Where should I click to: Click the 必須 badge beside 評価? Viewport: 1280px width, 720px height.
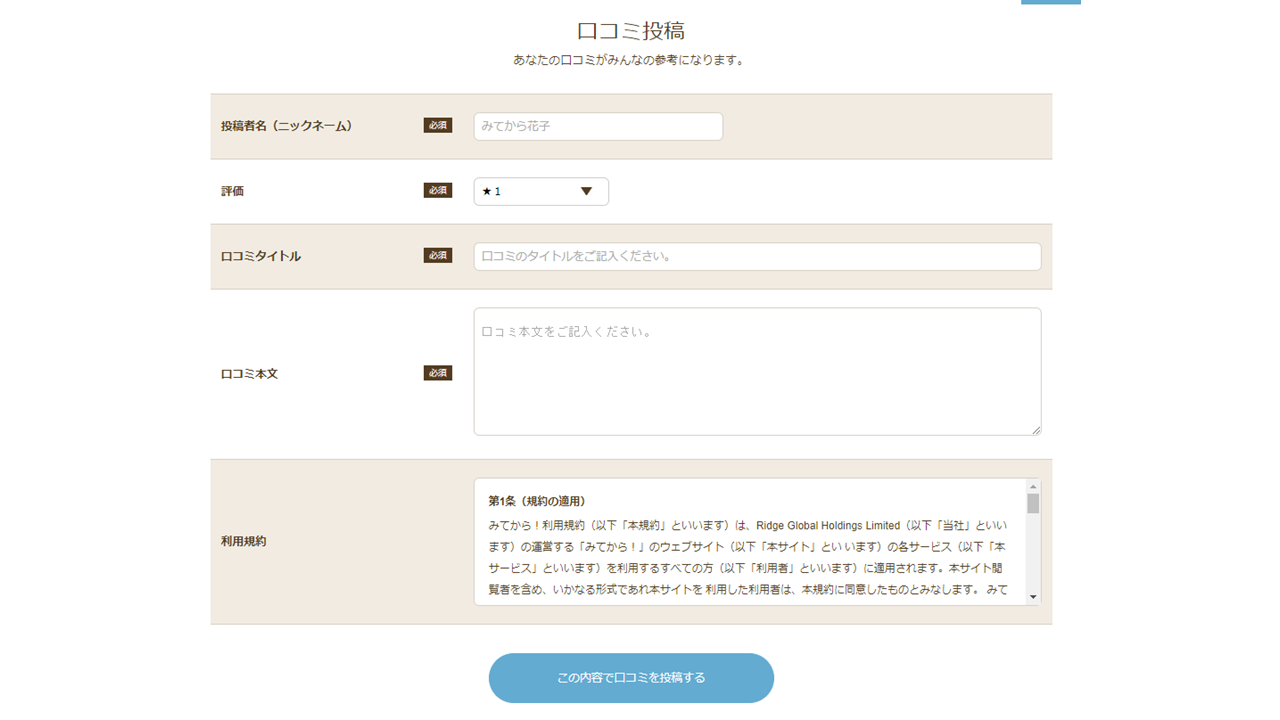[x=437, y=191]
